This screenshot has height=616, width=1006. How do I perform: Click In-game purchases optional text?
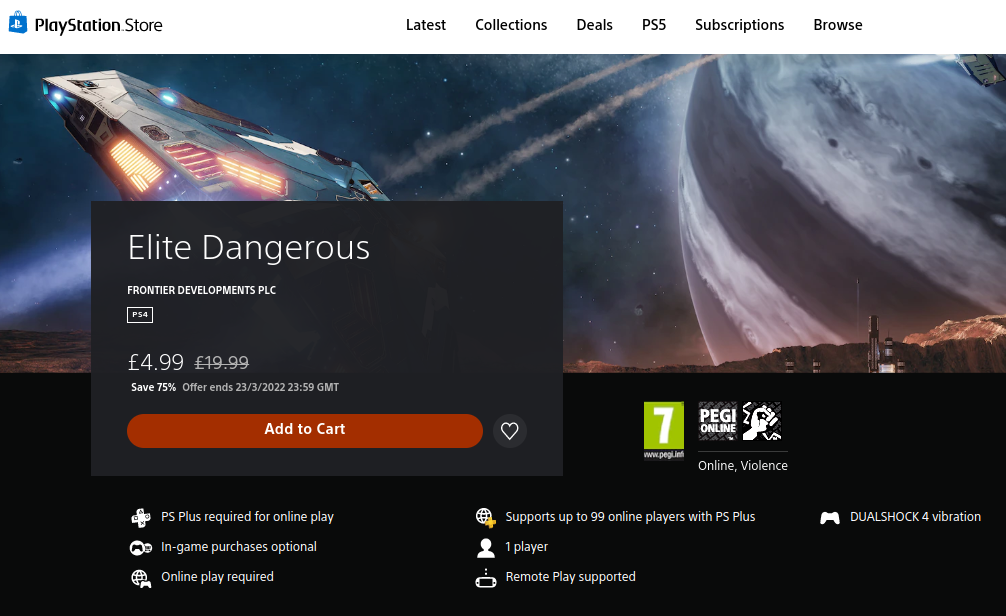[239, 547]
